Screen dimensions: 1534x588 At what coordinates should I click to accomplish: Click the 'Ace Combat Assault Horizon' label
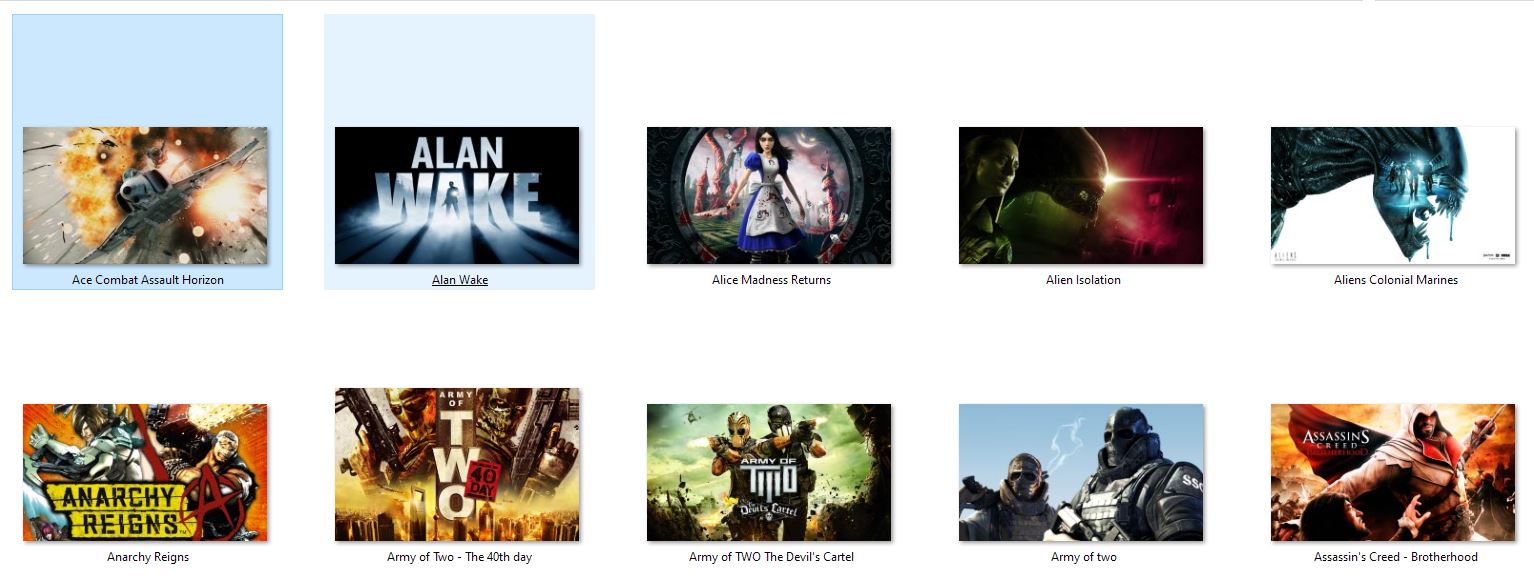pos(148,280)
